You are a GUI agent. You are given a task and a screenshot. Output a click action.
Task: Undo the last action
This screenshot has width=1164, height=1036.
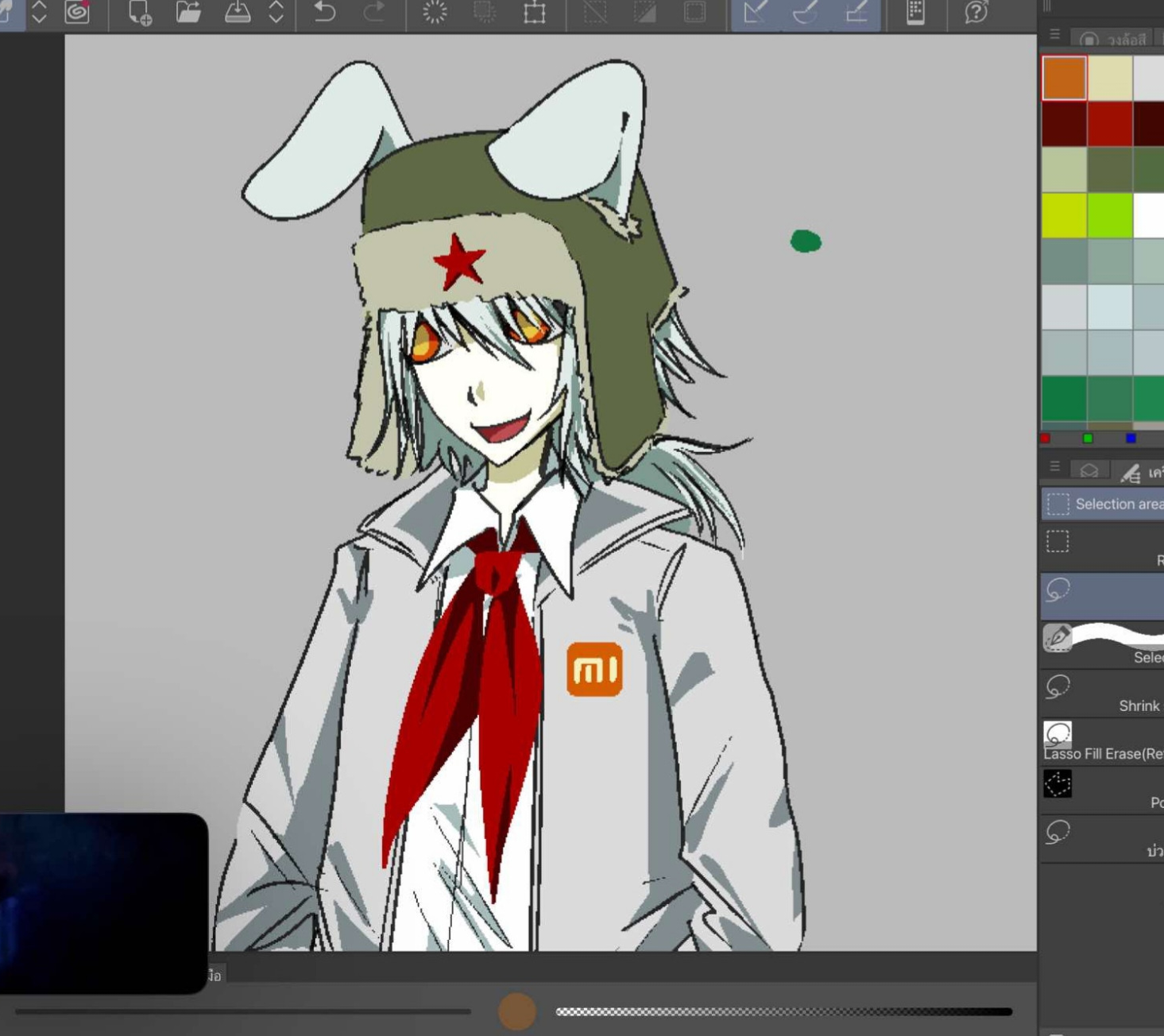point(324,12)
